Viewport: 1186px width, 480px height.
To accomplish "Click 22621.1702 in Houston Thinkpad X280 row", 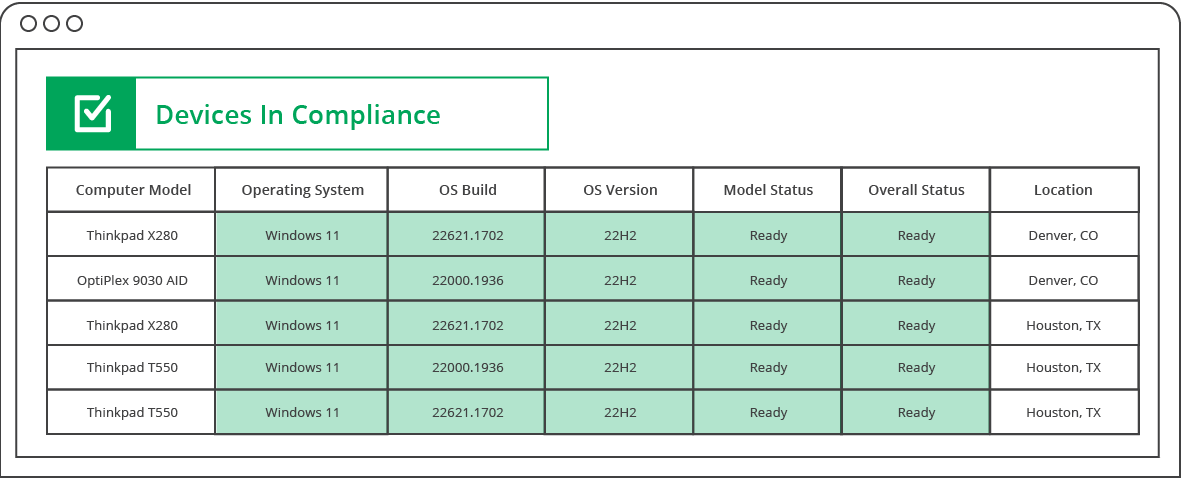I will tap(467, 325).
